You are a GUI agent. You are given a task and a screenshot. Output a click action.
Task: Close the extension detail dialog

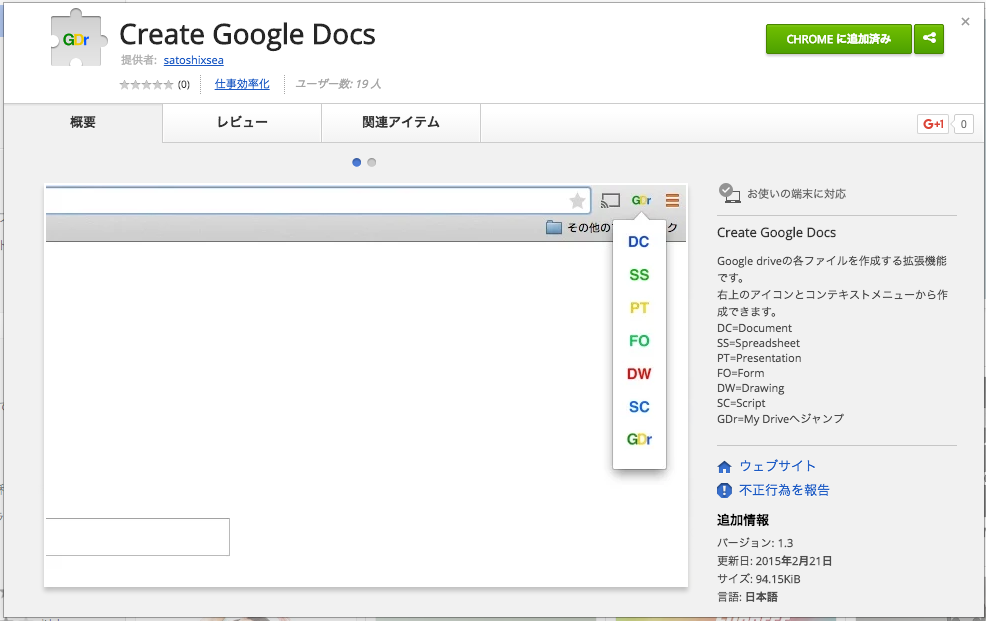click(x=965, y=22)
